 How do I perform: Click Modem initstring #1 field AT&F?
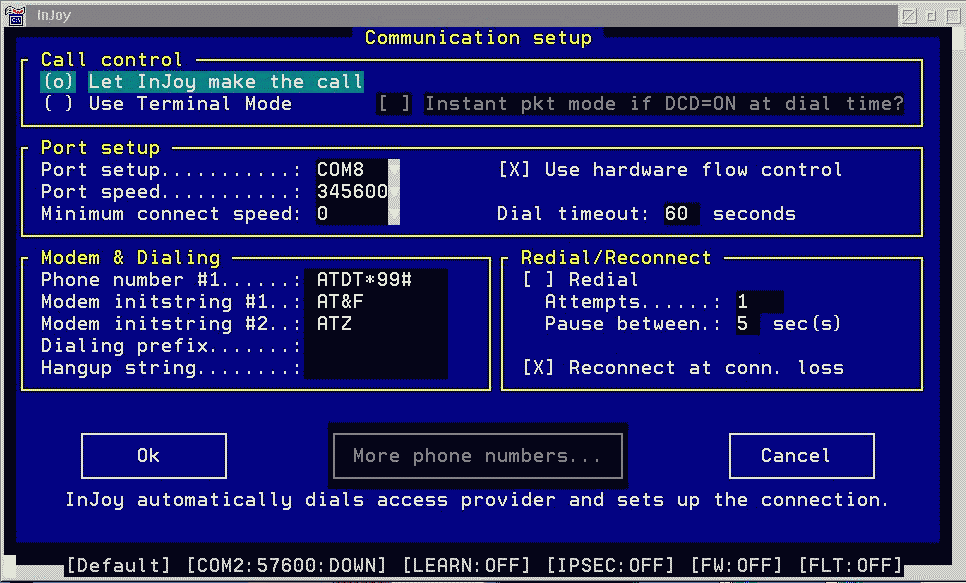coord(376,302)
